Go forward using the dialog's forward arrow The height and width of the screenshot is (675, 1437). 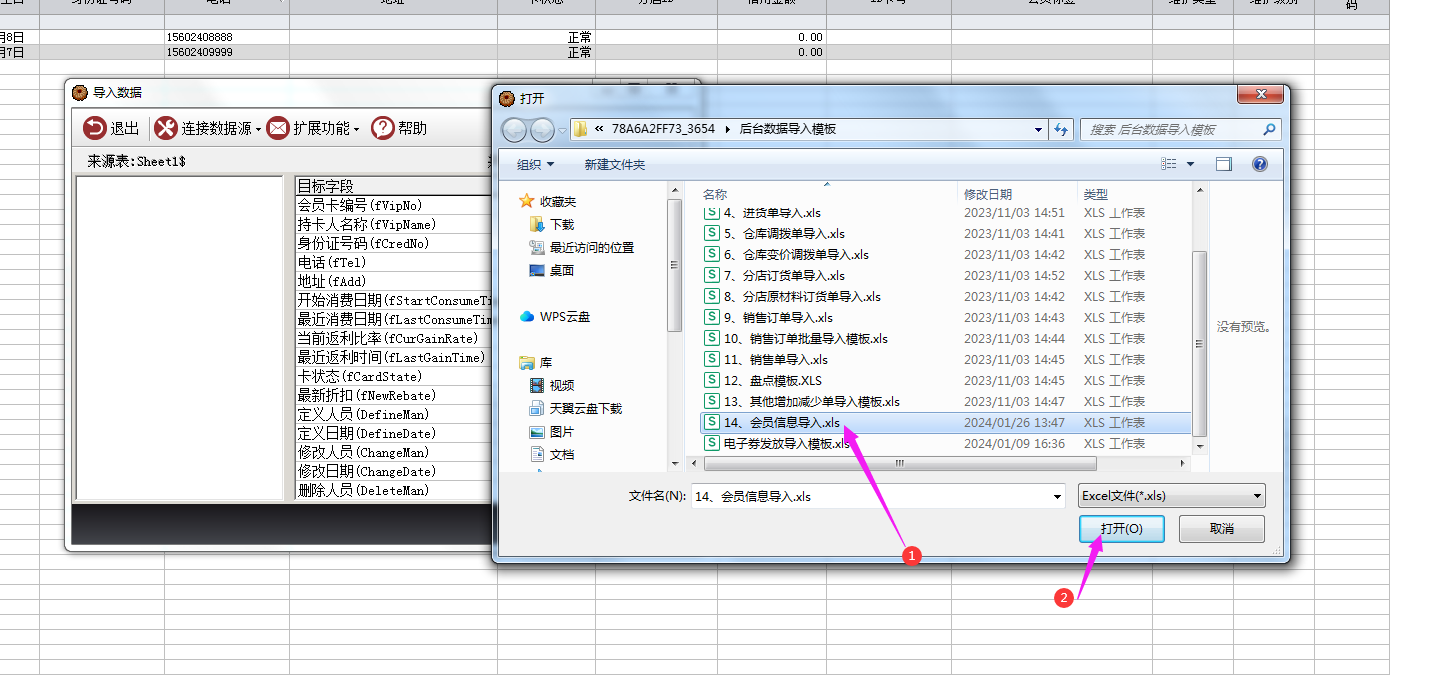(x=542, y=130)
